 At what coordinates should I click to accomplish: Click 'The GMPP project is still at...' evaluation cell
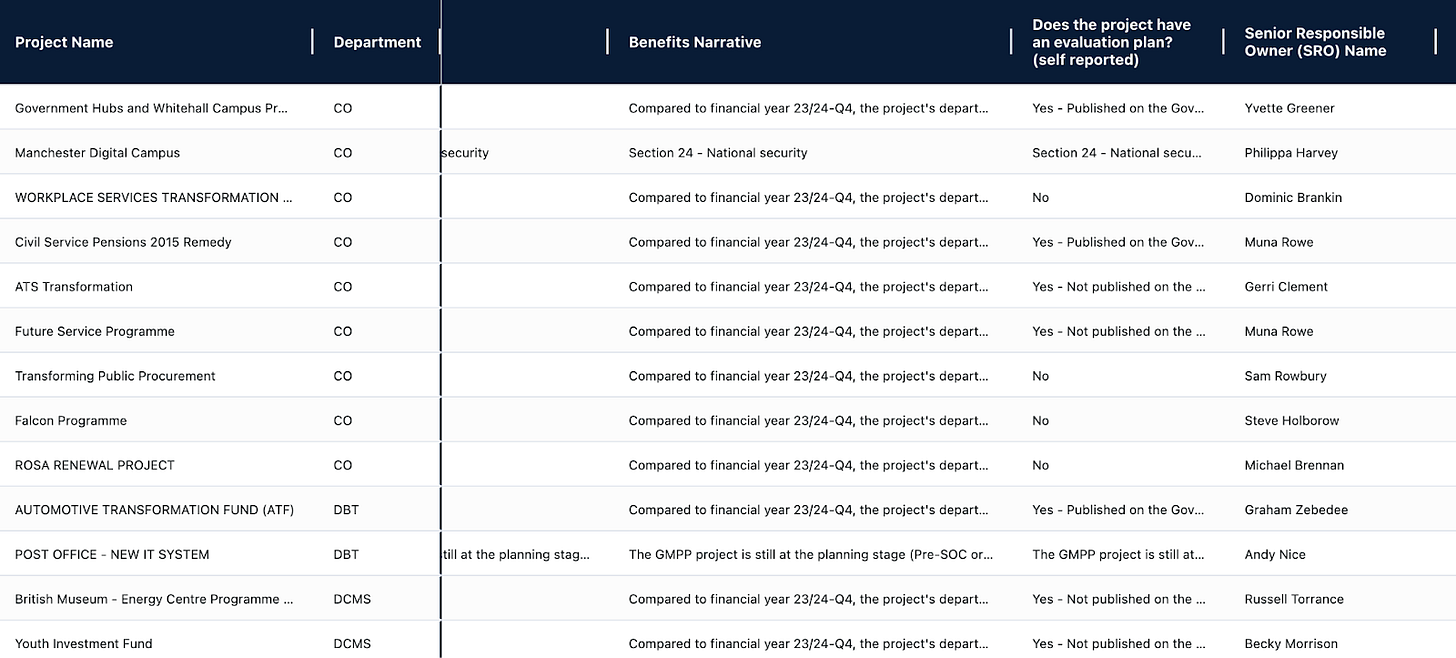(1119, 554)
